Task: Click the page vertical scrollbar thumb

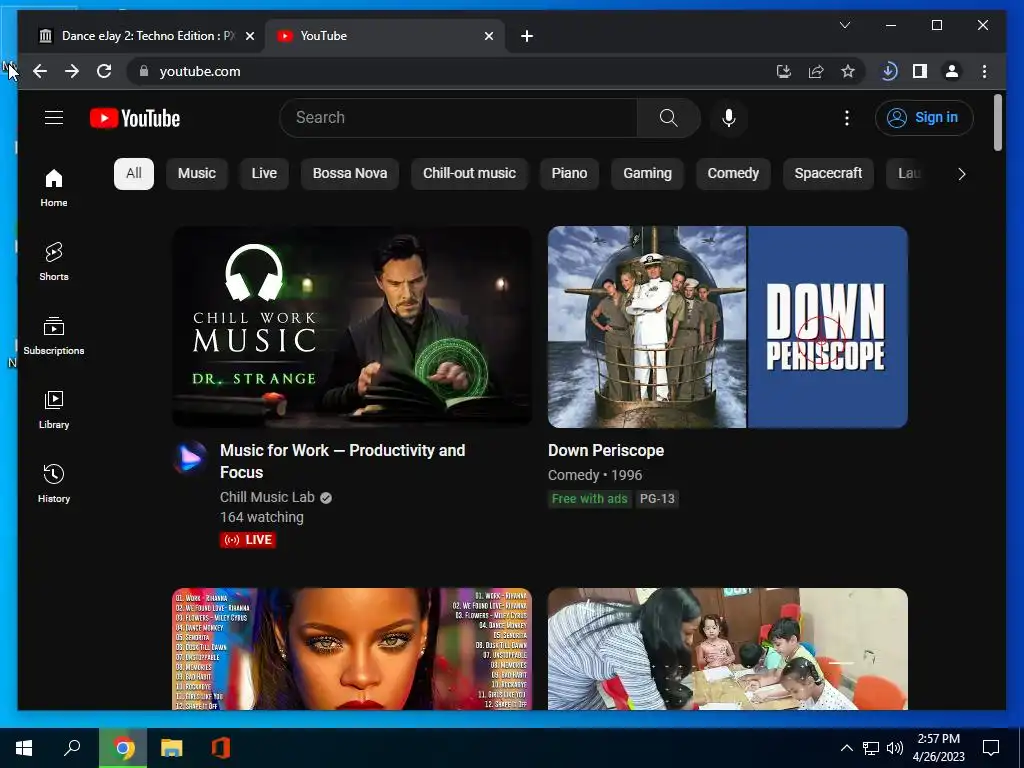Action: 997,123
